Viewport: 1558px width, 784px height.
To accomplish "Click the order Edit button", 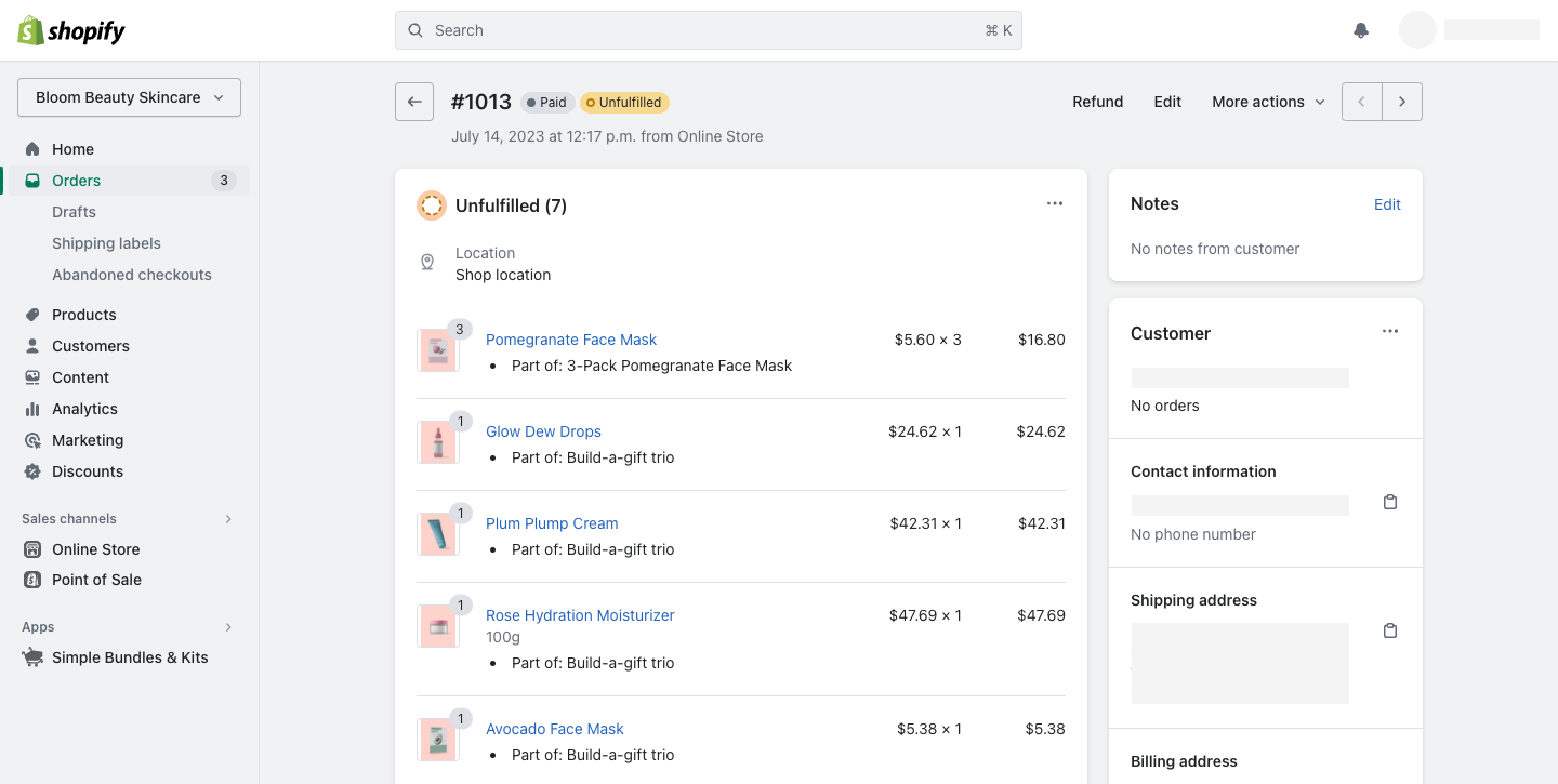I will click(x=1167, y=102).
